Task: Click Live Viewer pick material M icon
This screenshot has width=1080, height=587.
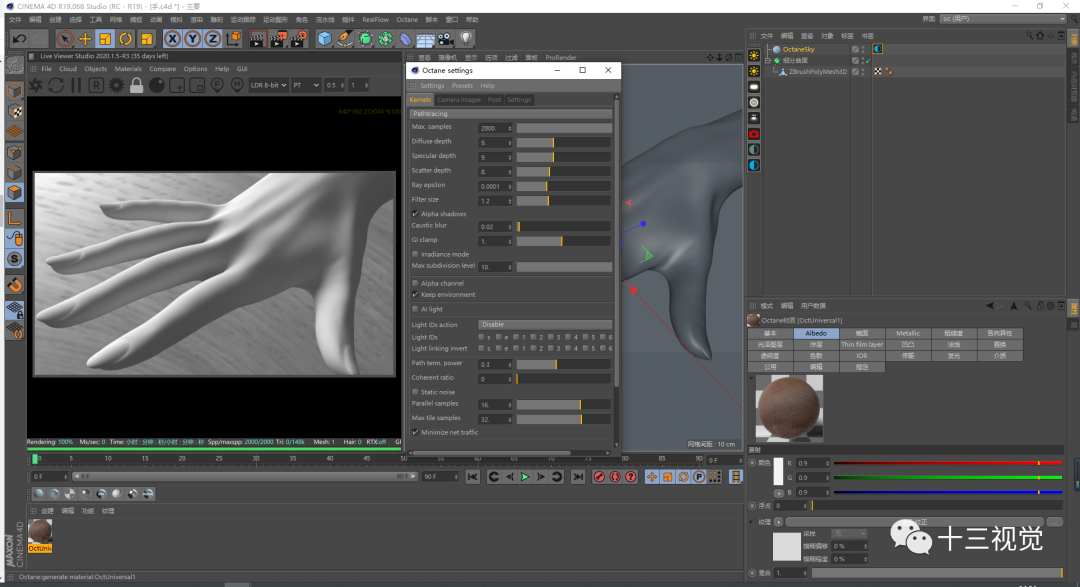Action: [237, 85]
